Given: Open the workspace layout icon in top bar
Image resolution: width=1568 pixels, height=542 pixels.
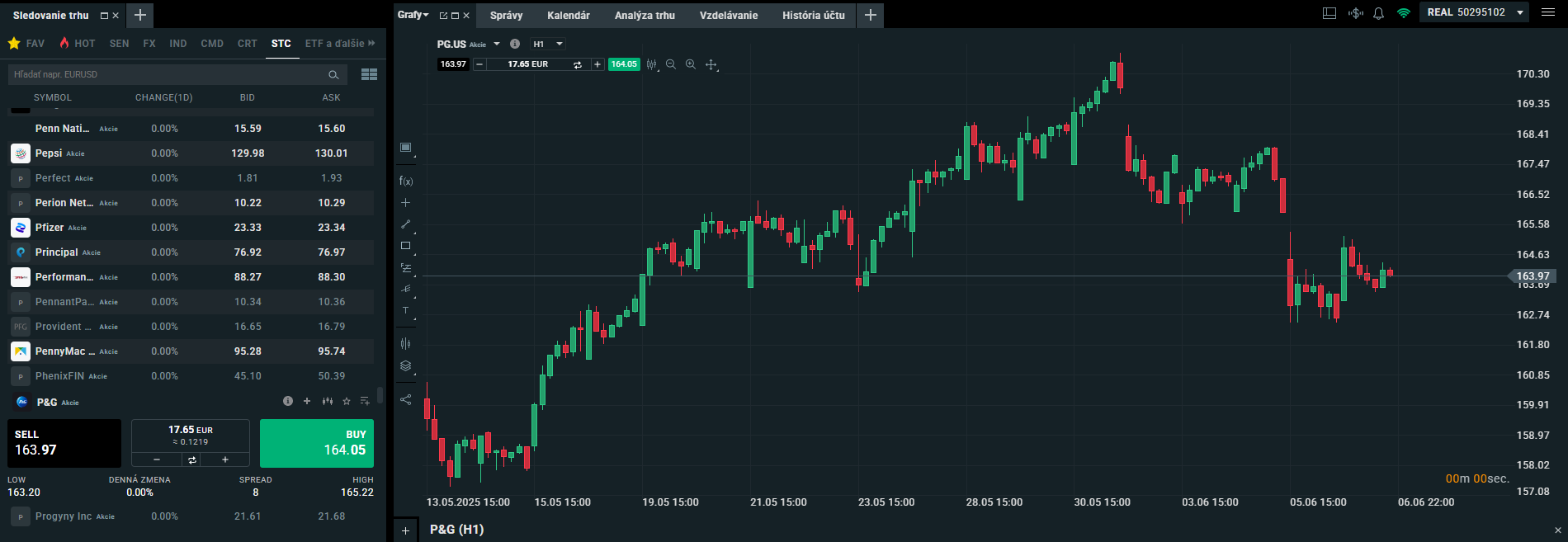Looking at the screenshot, I should (1329, 13).
